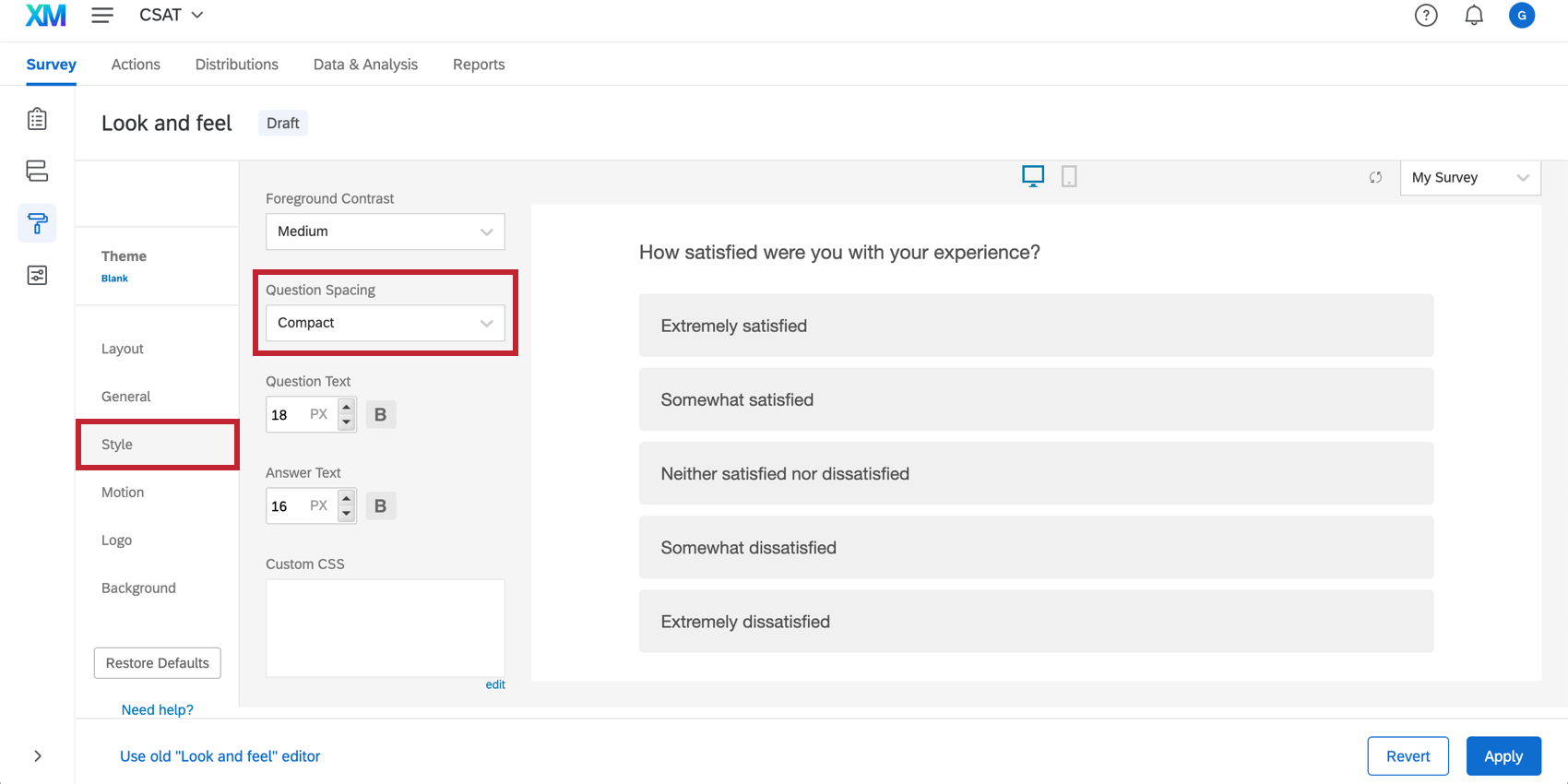Click the Apply button

[1503, 756]
